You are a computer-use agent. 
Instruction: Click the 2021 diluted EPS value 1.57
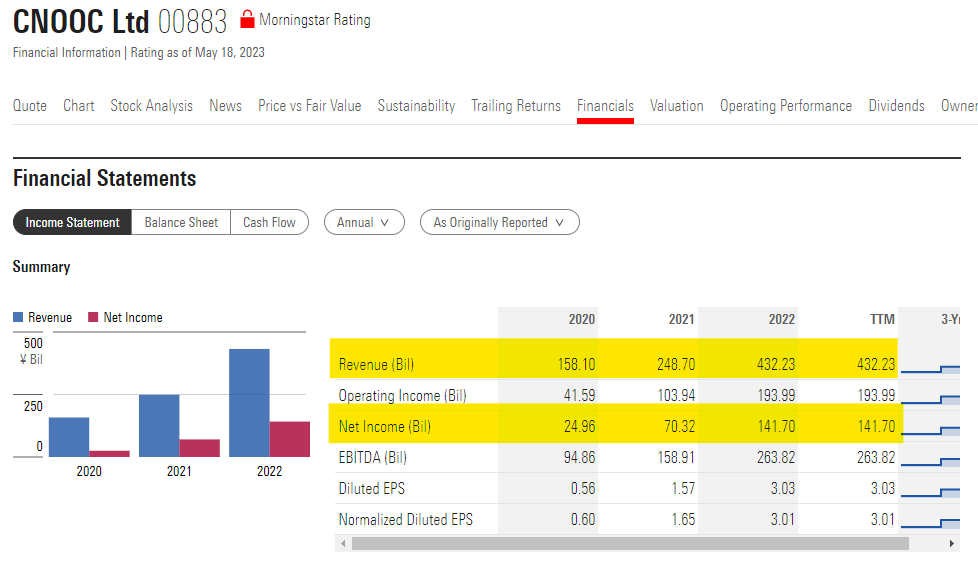[x=683, y=488]
